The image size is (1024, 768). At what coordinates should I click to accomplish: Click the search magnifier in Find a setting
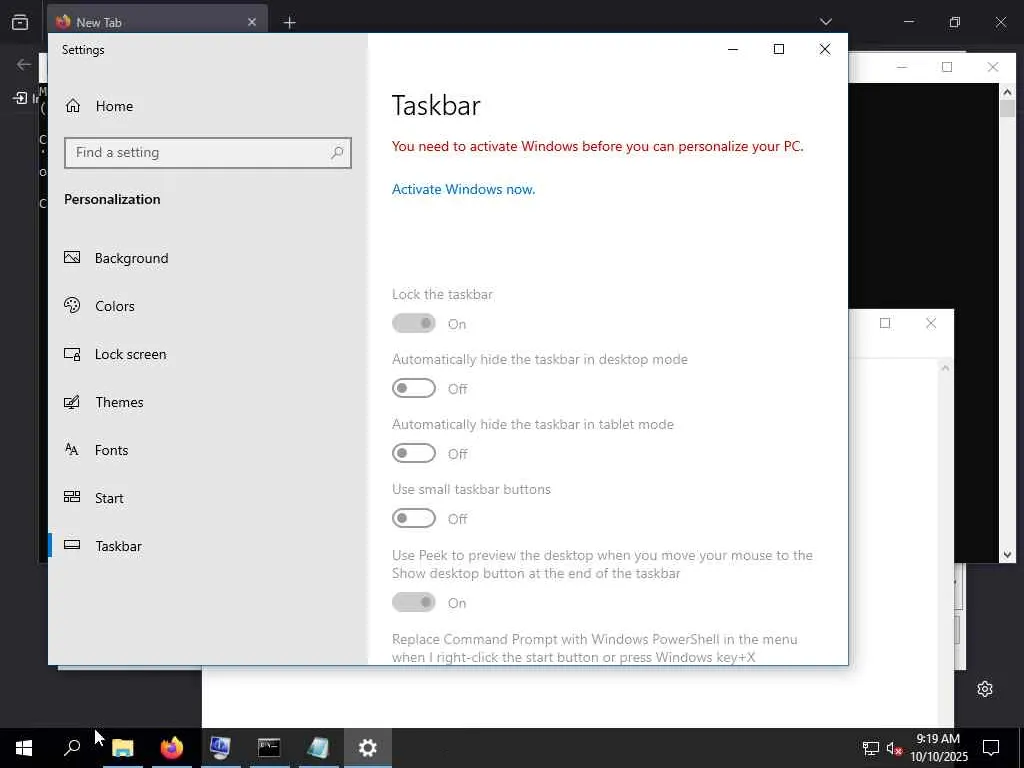(337, 153)
